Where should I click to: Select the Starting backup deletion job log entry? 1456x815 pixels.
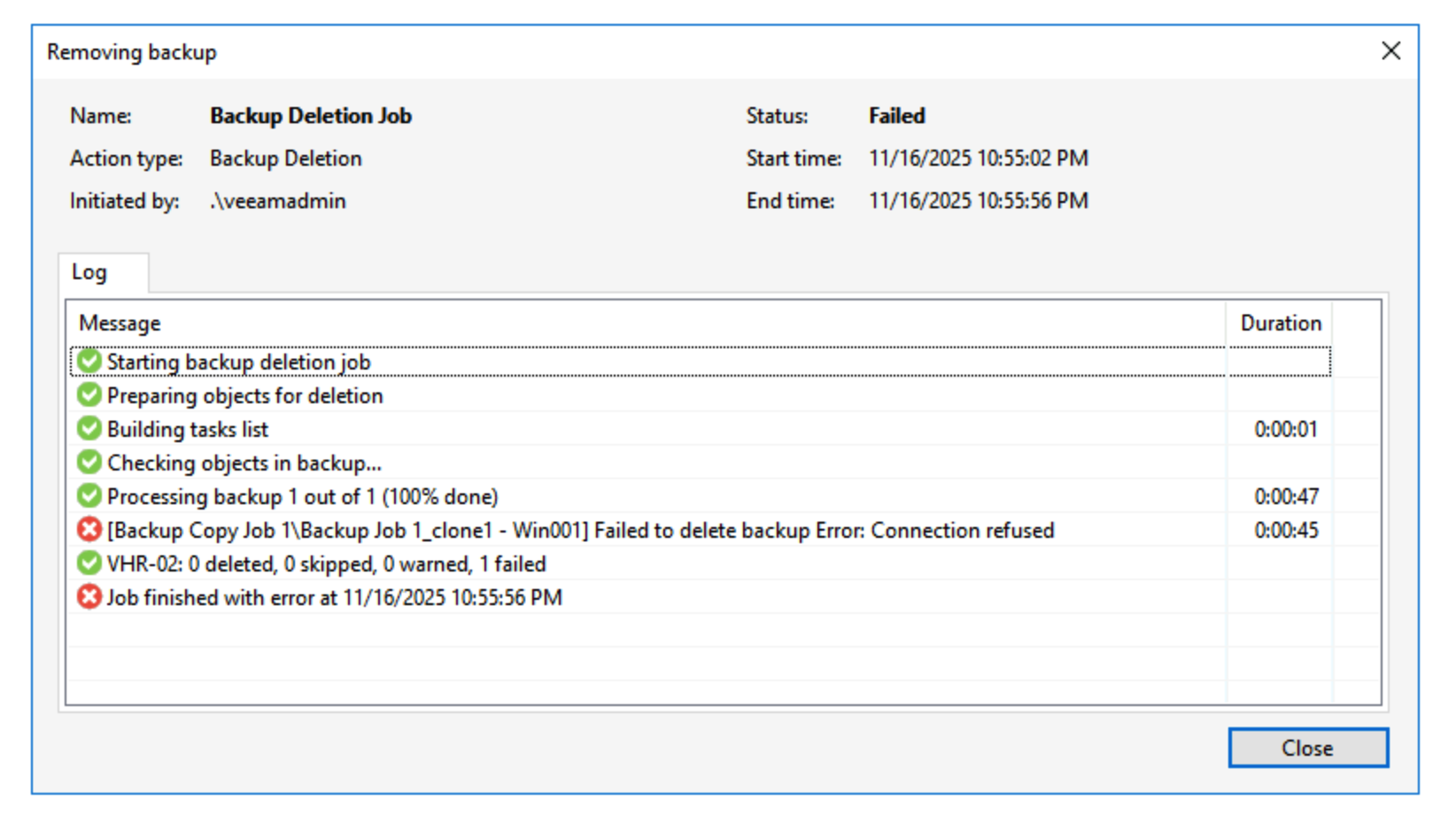tap(238, 362)
